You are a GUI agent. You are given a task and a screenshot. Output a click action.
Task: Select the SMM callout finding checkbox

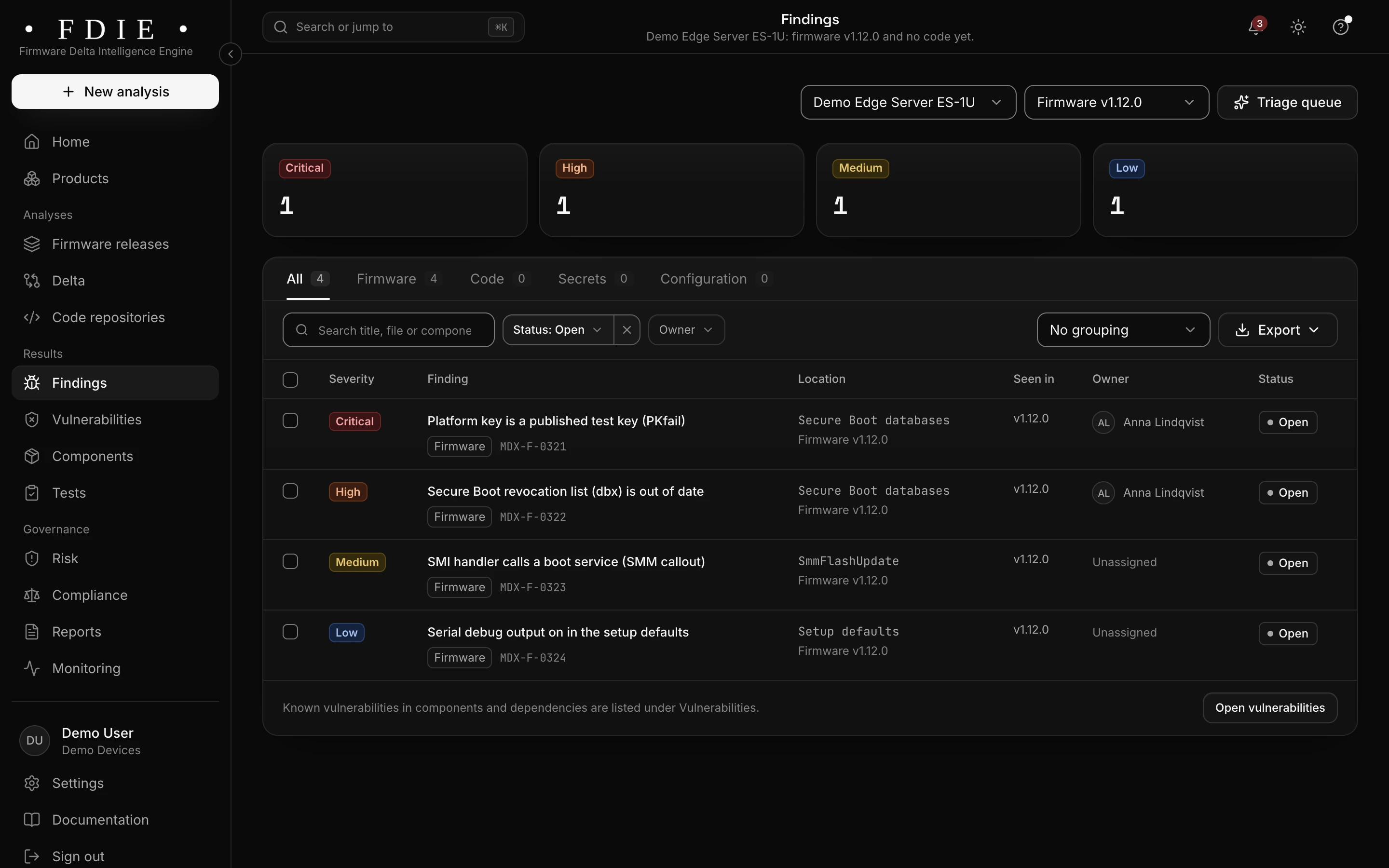pyautogui.click(x=290, y=561)
